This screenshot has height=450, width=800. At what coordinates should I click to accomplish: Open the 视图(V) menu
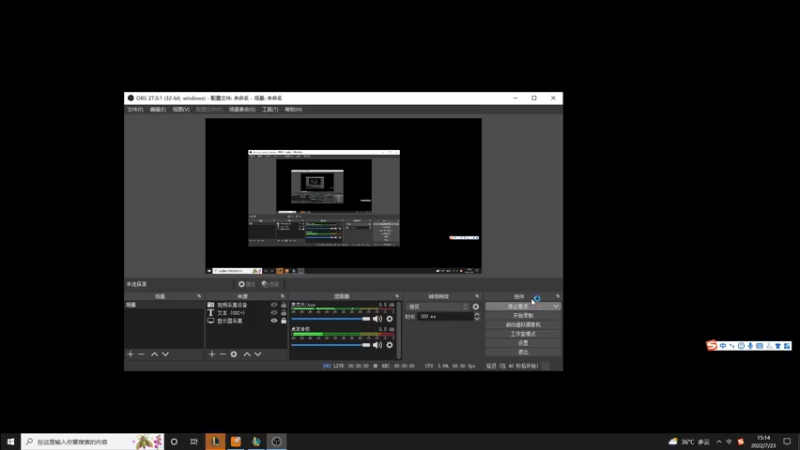point(181,110)
